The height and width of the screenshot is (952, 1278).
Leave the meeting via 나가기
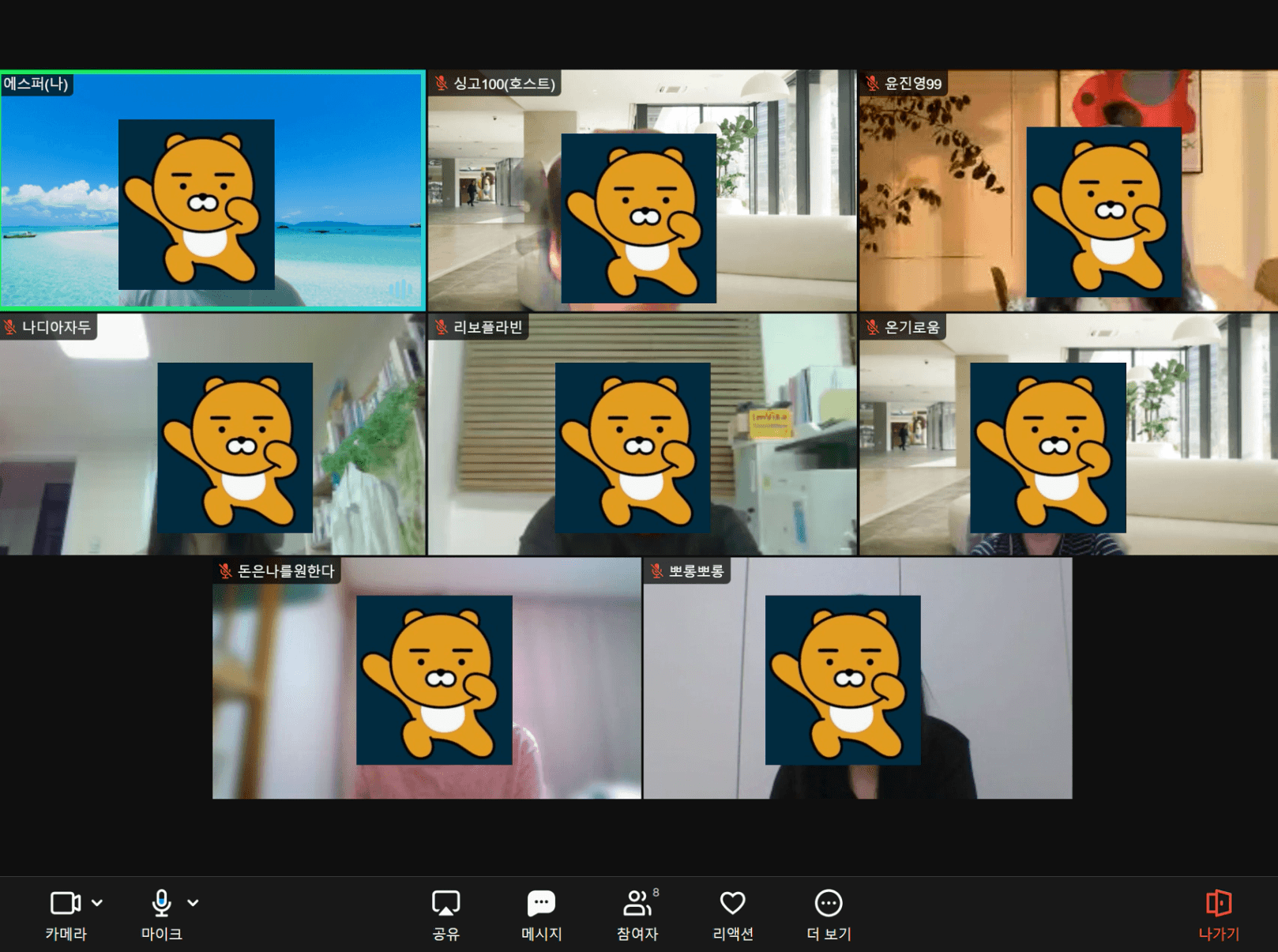point(1218,913)
